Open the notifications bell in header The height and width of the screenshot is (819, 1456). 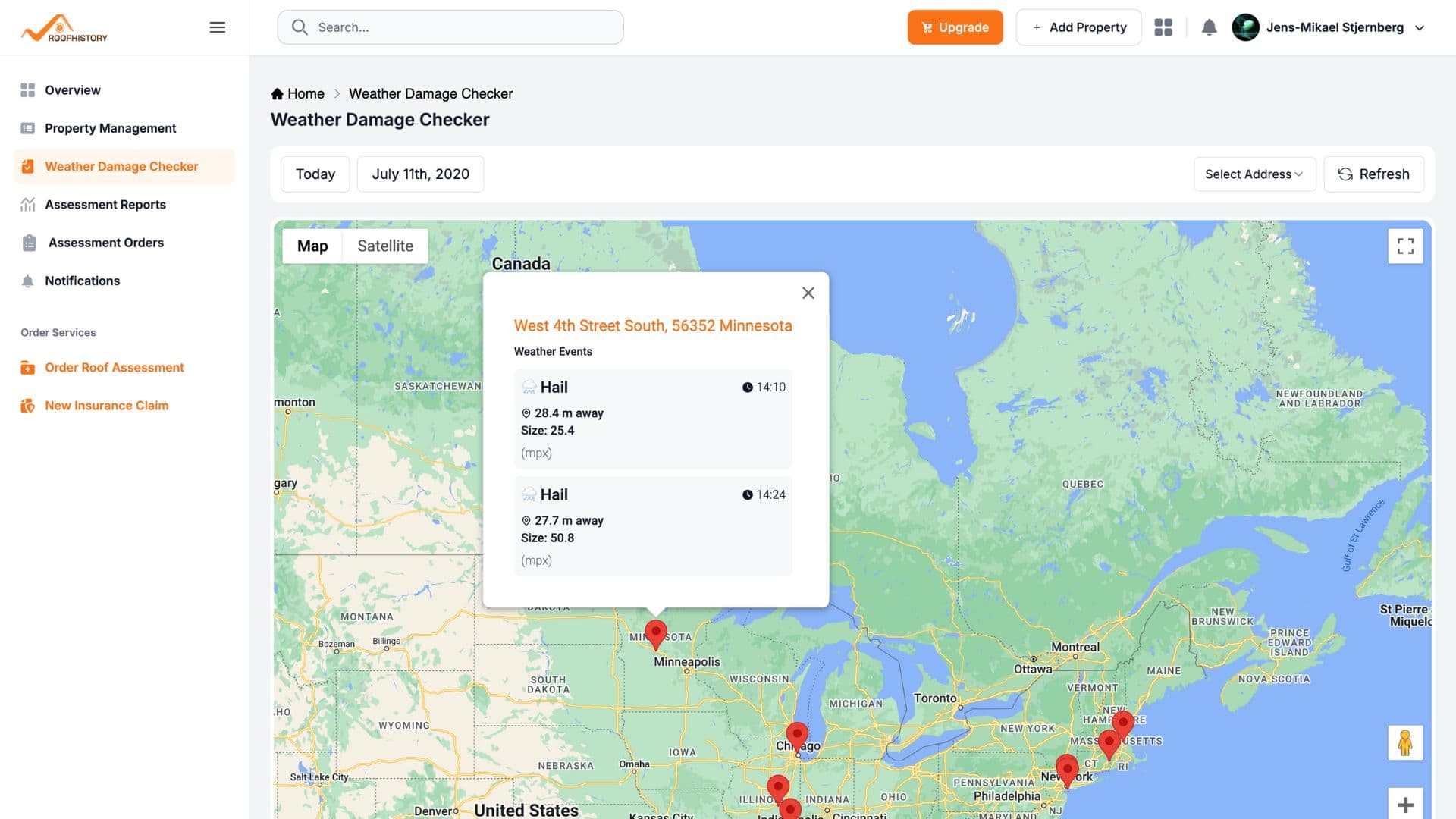(x=1209, y=27)
